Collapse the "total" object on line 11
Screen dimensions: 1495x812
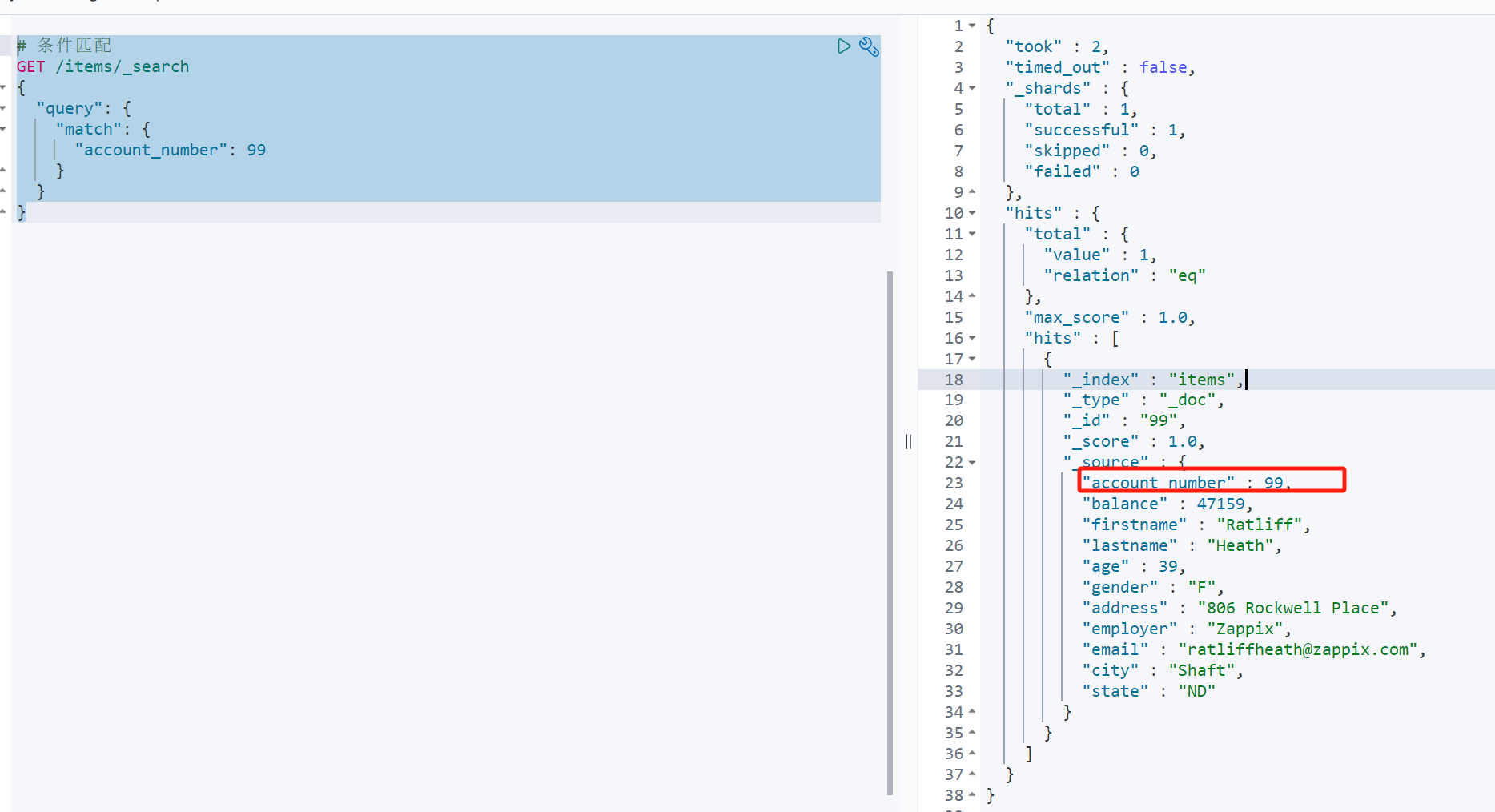tap(972, 234)
